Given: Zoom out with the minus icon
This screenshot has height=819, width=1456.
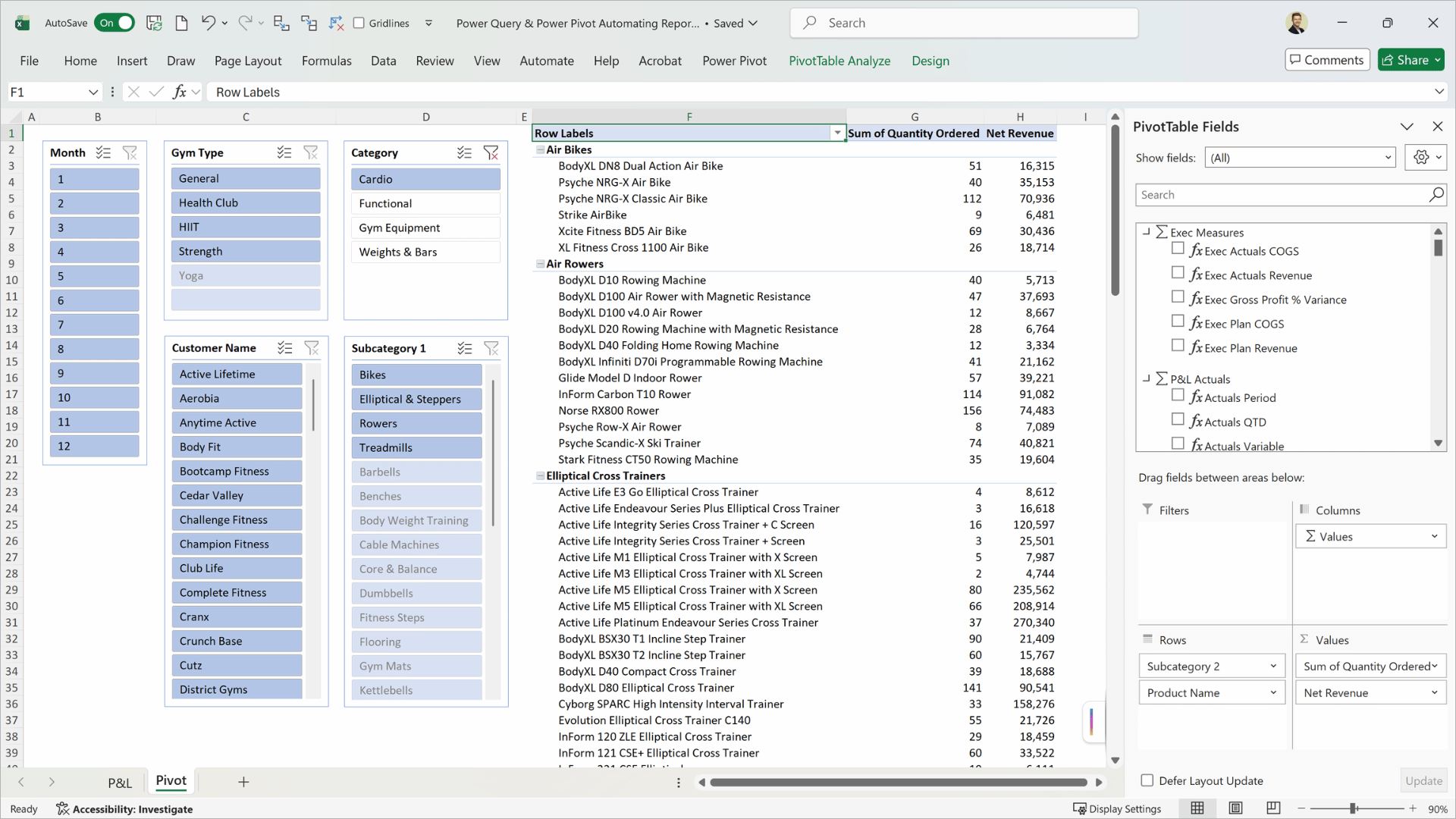Looking at the screenshot, I should pos(1301,809).
